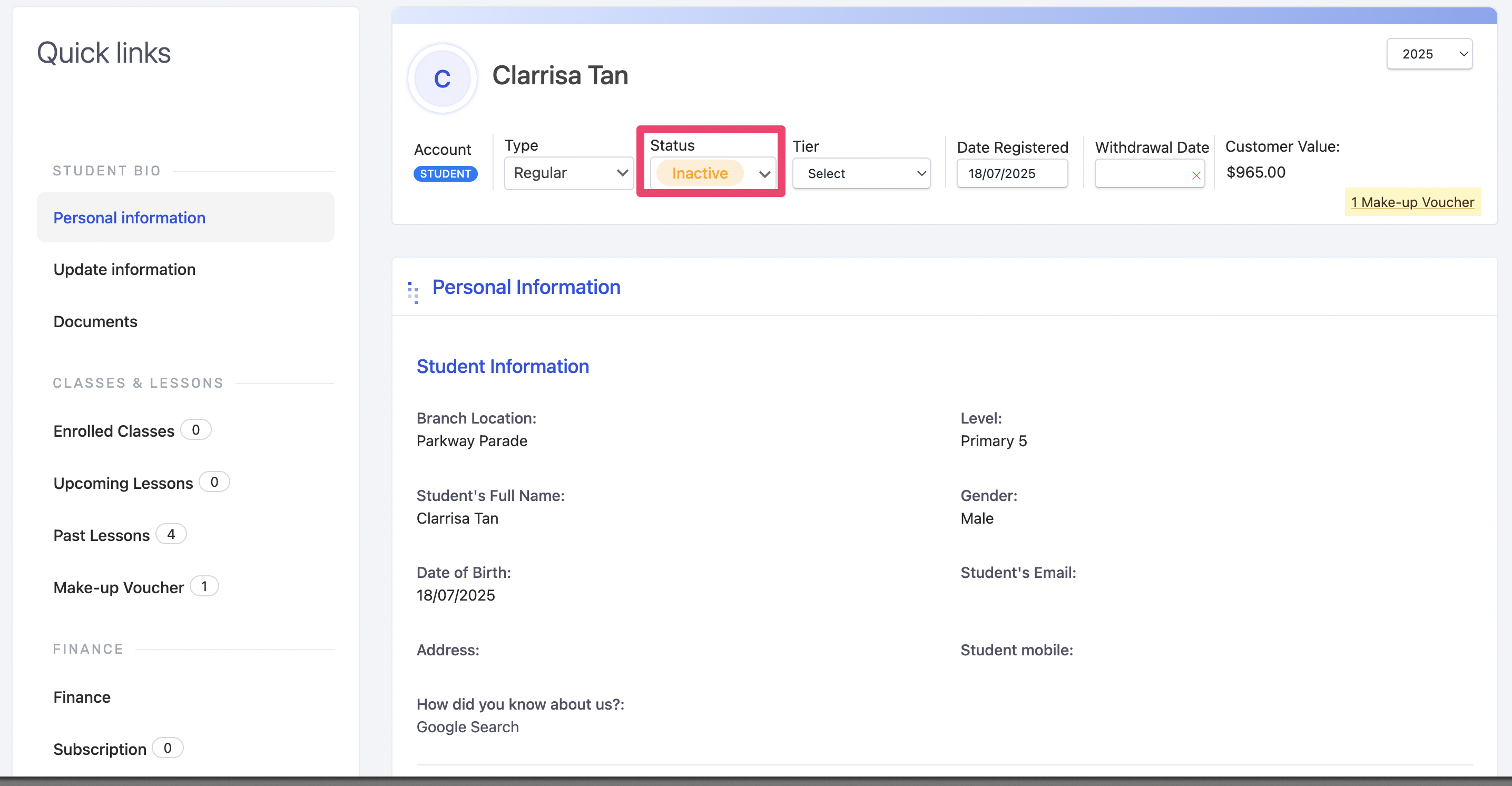Click the dotted drag handle beside Personal Information
This screenshot has width=1512, height=786.
(413, 292)
